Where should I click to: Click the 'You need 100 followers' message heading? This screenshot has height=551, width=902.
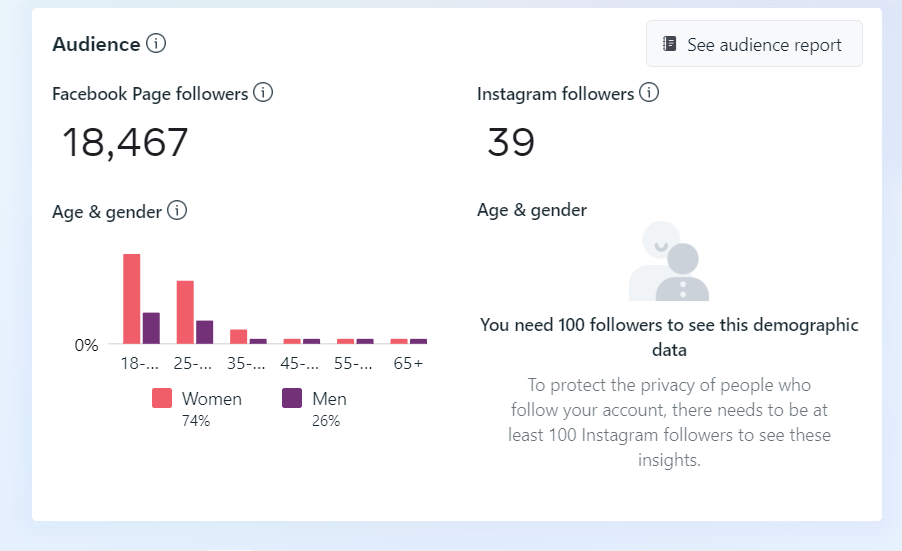669,337
